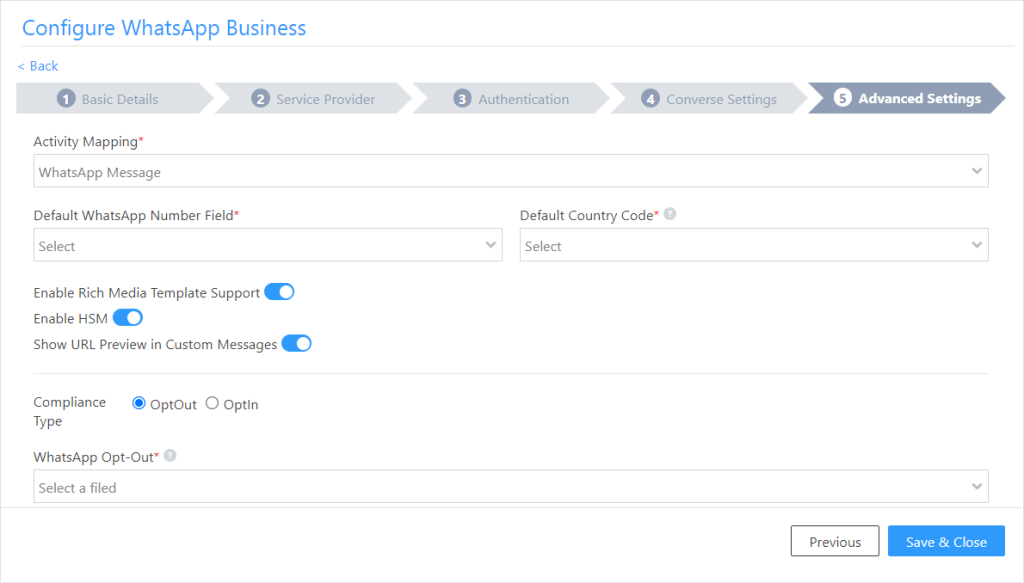Viewport: 1024px width, 583px height.
Task: Expand Default WhatsApp Number Field dropdown
Action: (x=268, y=246)
